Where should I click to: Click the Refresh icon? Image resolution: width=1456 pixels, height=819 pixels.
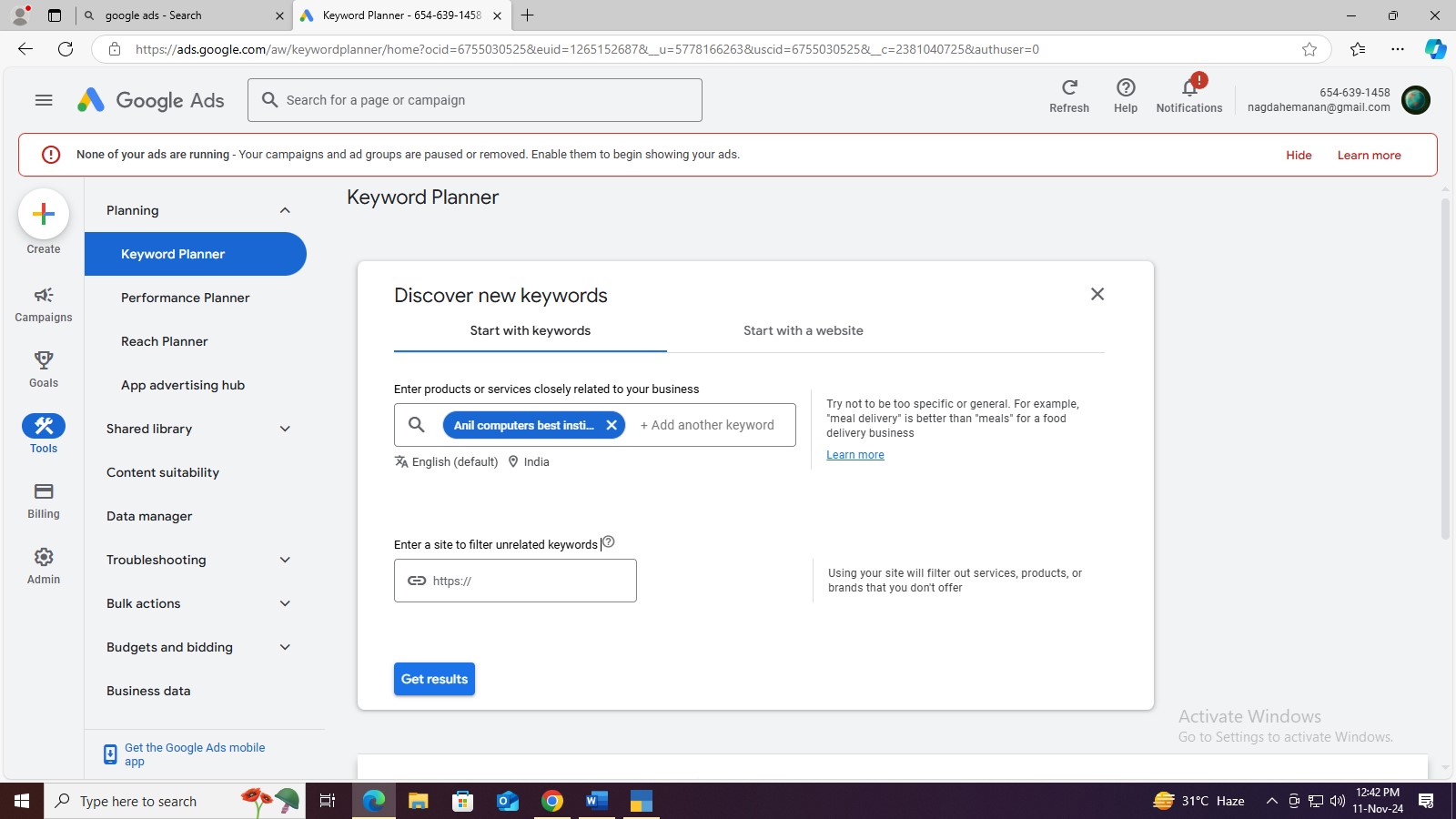point(1069,88)
